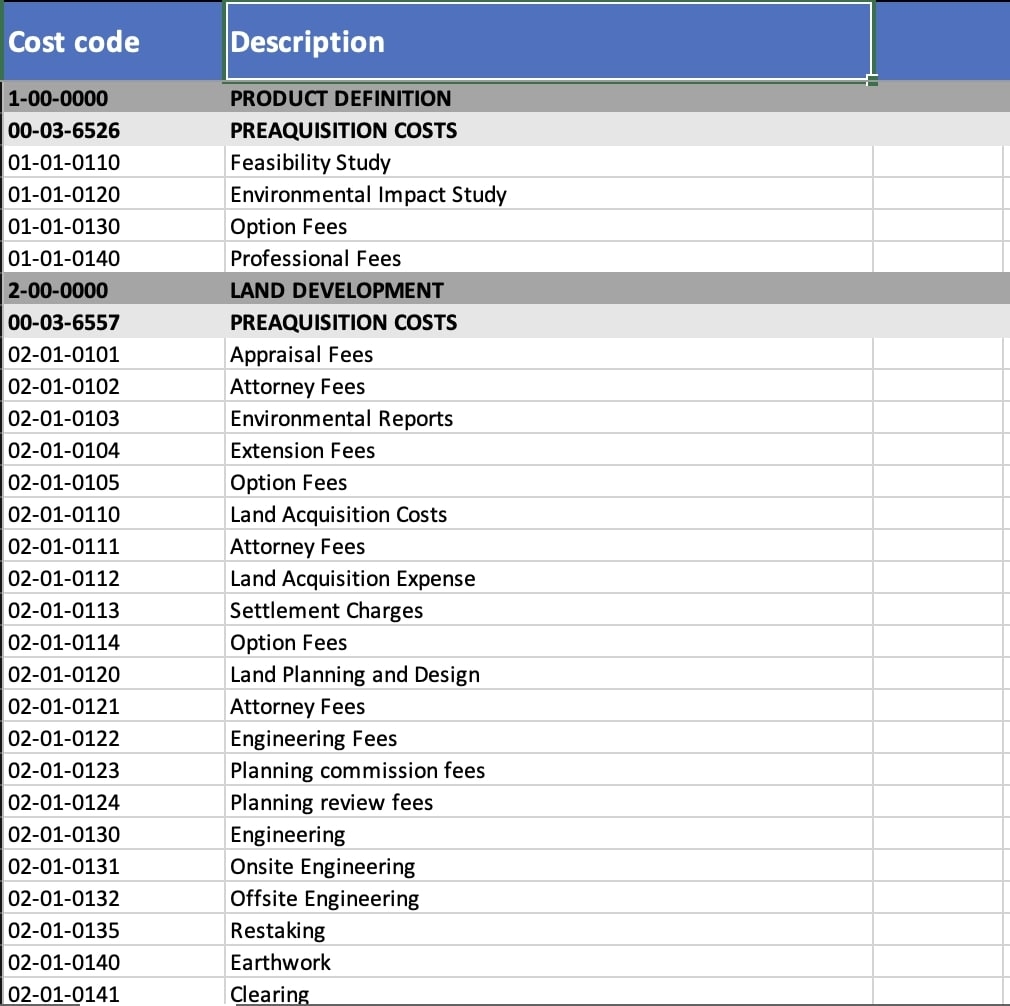The width and height of the screenshot is (1010, 1006).
Task: Select the Land Planning and Design cell
Action: point(548,674)
